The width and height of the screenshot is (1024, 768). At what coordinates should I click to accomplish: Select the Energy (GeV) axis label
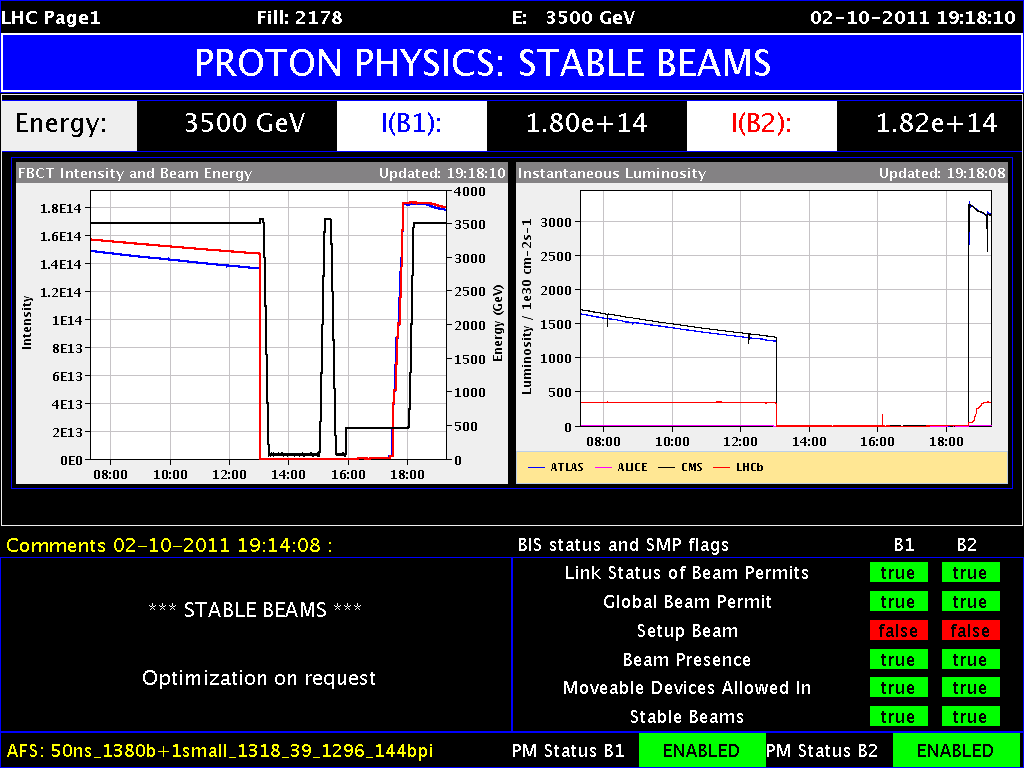click(x=498, y=323)
